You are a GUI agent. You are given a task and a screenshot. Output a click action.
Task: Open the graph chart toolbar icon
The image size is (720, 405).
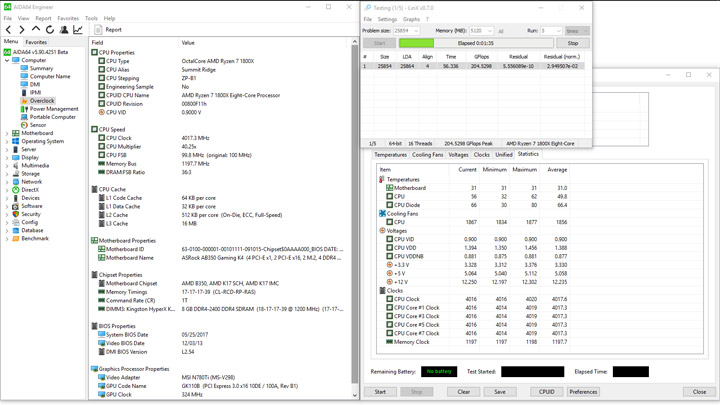(x=78, y=30)
